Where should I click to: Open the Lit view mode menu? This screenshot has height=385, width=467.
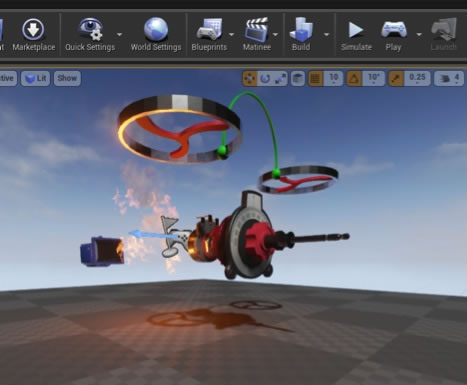pyautogui.click(x=36, y=79)
